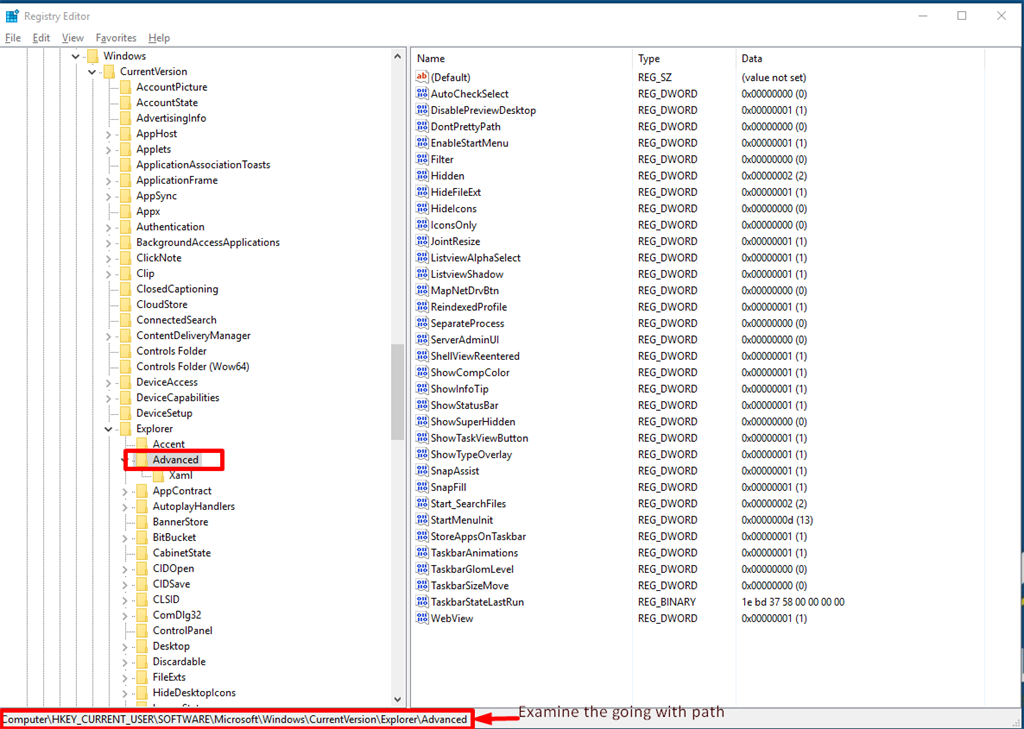Click the CurrentVersion folder icon
Image resolution: width=1024 pixels, height=729 pixels.
[108, 71]
